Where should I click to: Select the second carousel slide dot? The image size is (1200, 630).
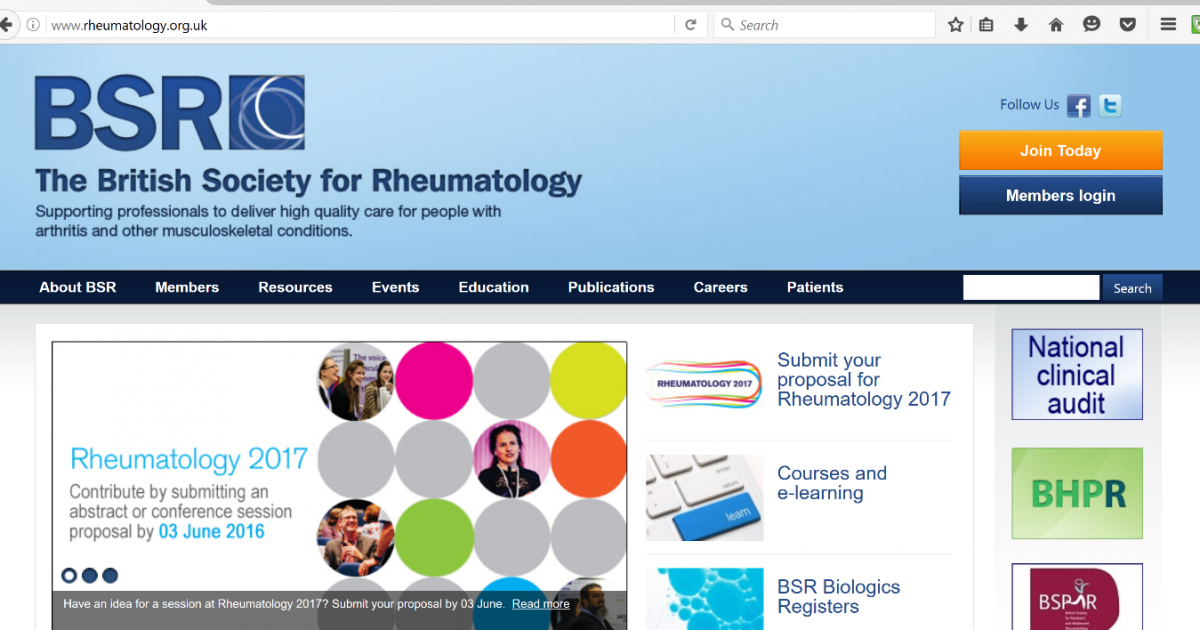click(90, 575)
